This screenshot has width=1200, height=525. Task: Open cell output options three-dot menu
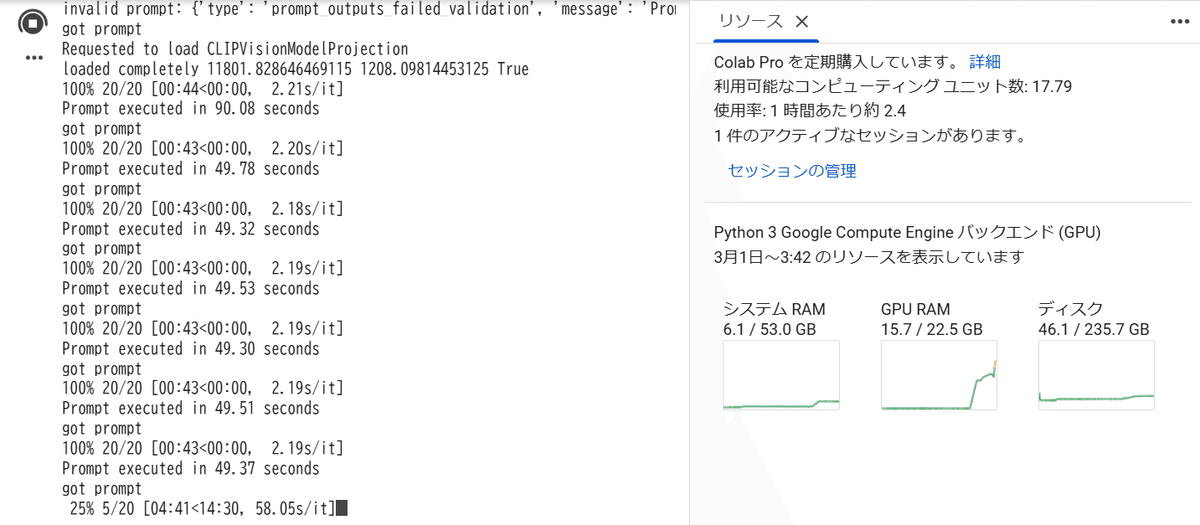(x=34, y=58)
